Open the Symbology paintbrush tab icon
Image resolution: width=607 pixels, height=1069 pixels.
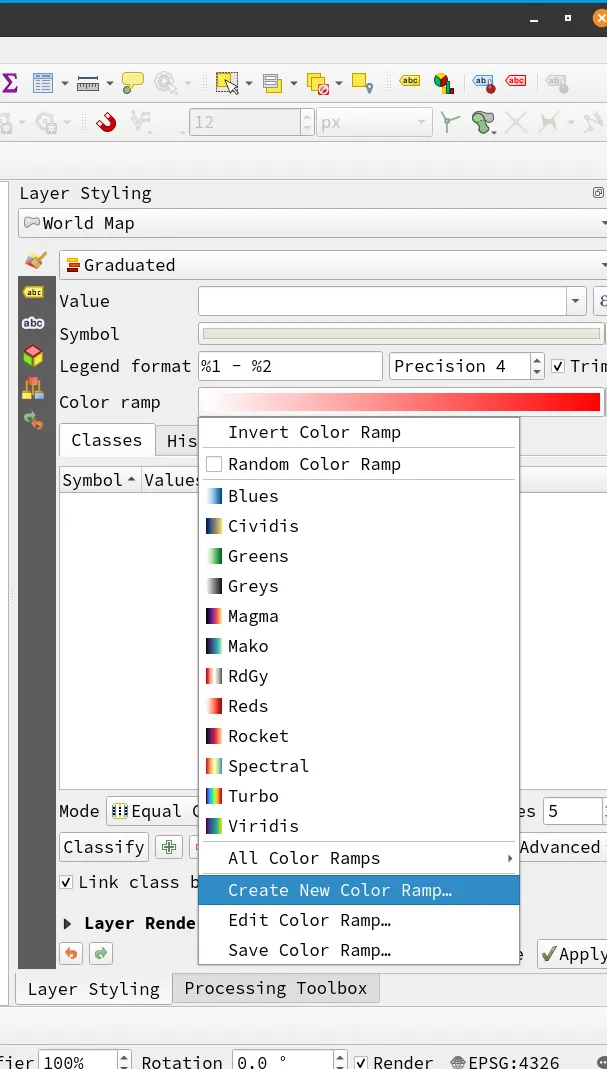35,260
